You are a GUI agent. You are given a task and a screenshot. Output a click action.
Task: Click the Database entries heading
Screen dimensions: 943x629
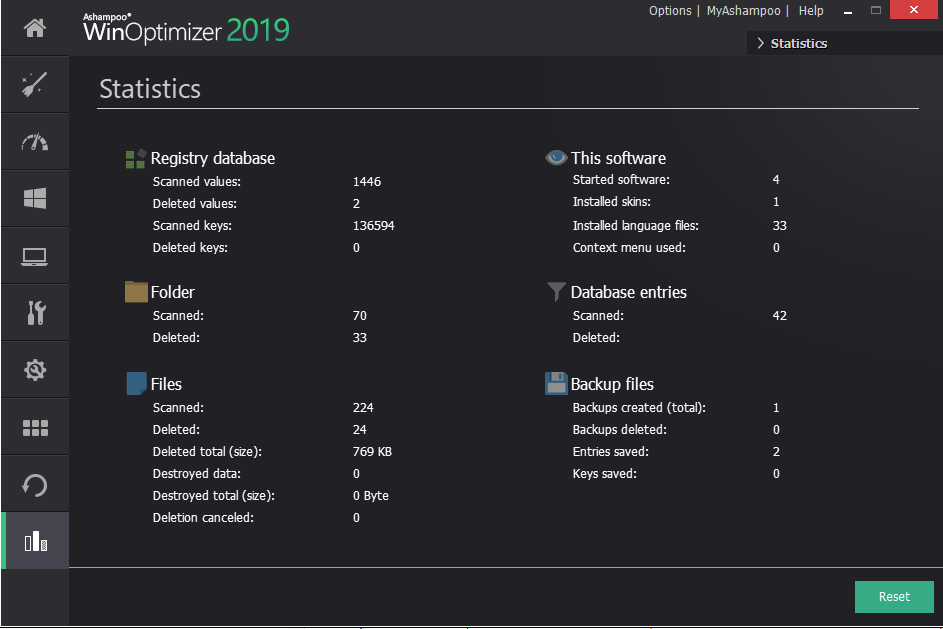tap(628, 292)
